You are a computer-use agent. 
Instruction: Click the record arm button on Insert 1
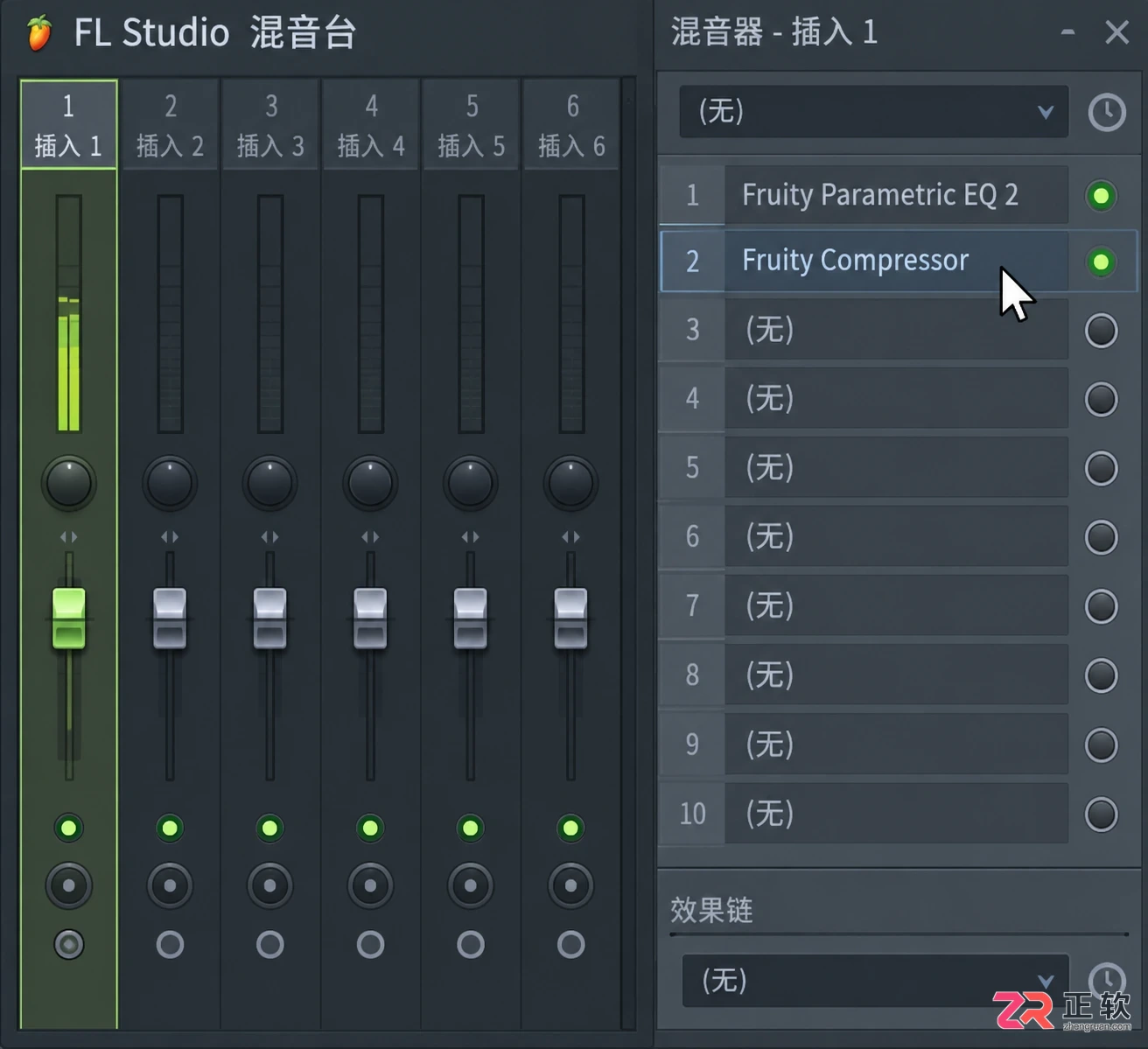tap(68, 885)
